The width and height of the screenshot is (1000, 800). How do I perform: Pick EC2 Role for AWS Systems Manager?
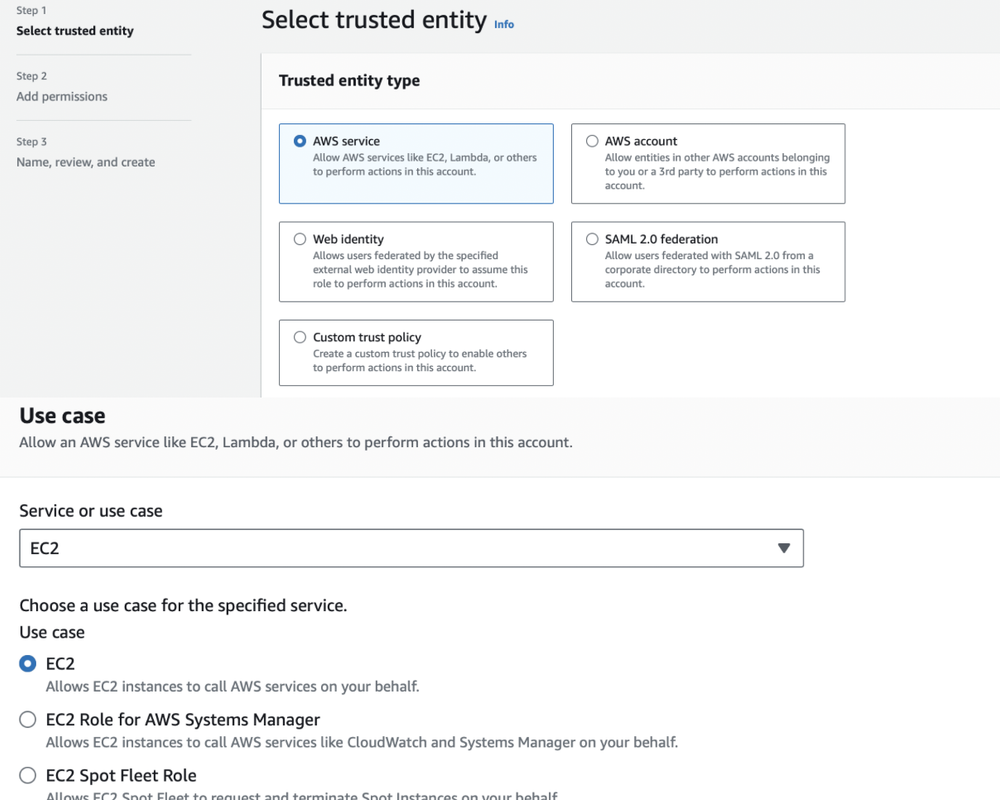click(x=27, y=720)
